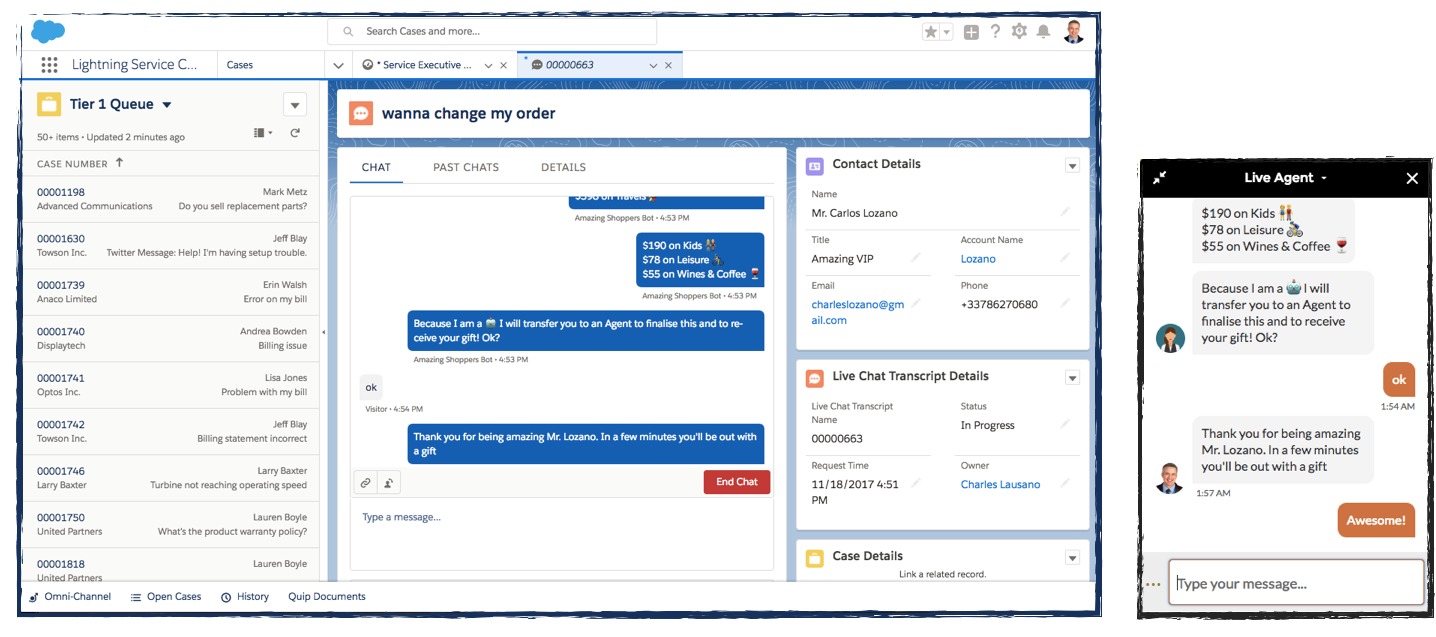This screenshot has height=637, width=1436.
Task: Change list display via the table view icon
Action: coord(263,133)
